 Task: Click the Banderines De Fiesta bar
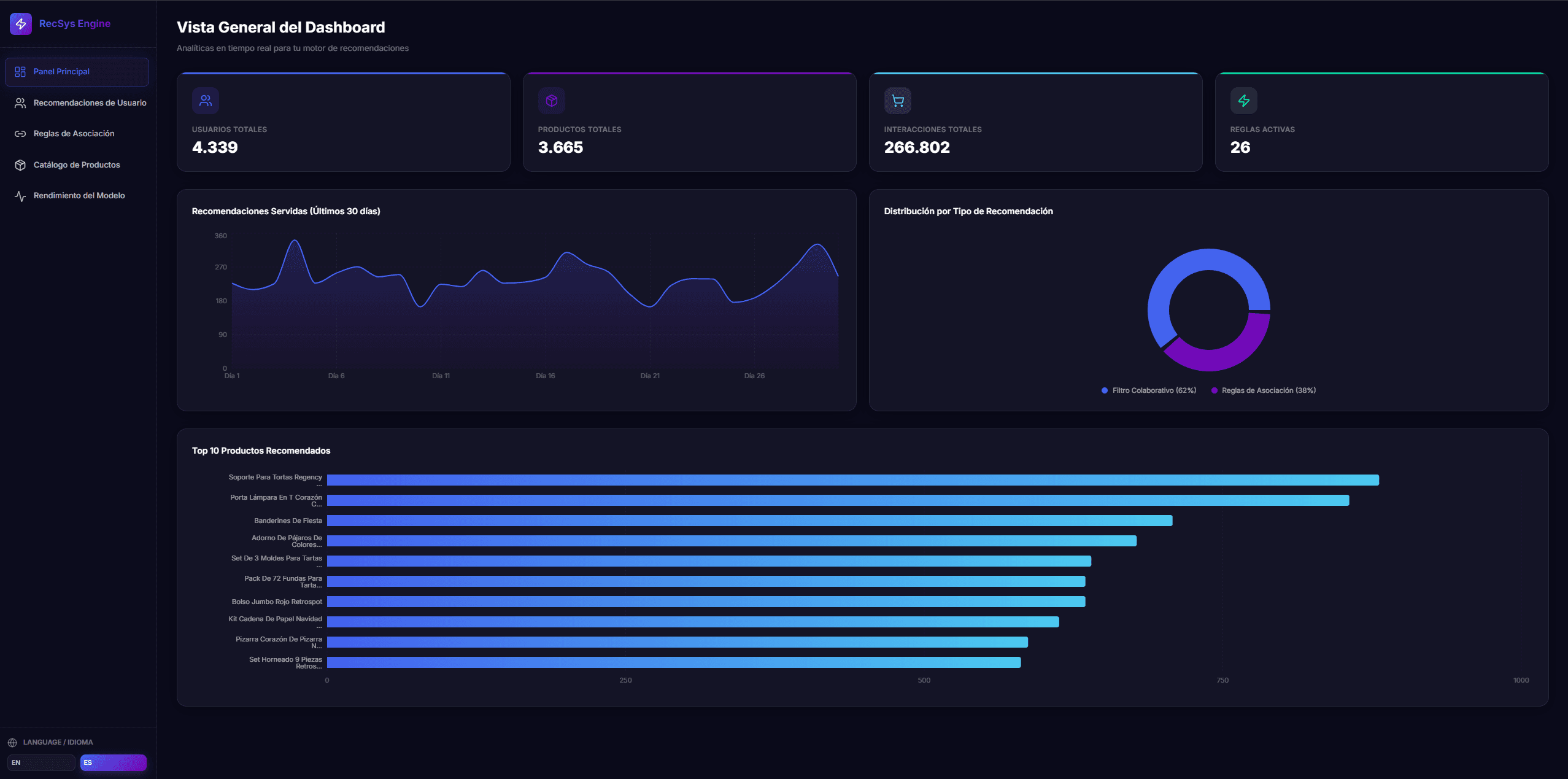[x=749, y=521]
